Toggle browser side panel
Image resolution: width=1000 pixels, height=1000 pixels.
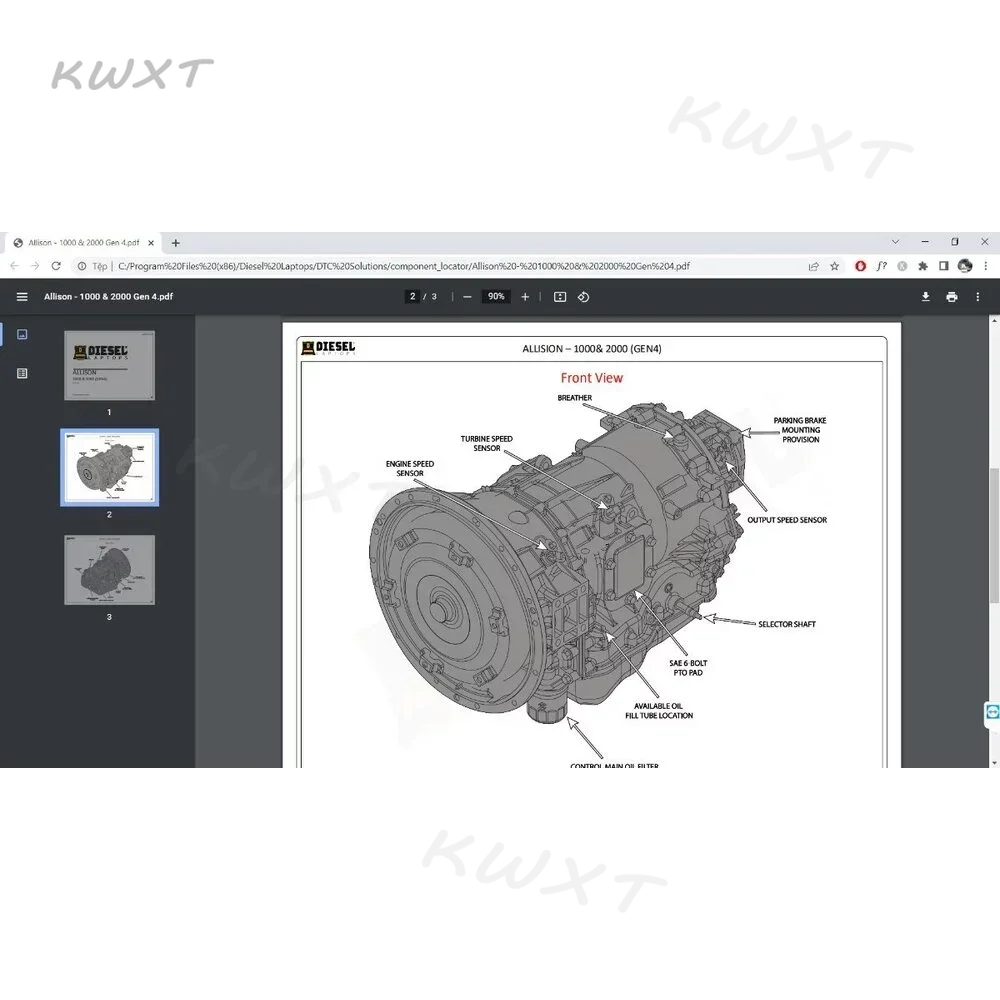point(944,266)
